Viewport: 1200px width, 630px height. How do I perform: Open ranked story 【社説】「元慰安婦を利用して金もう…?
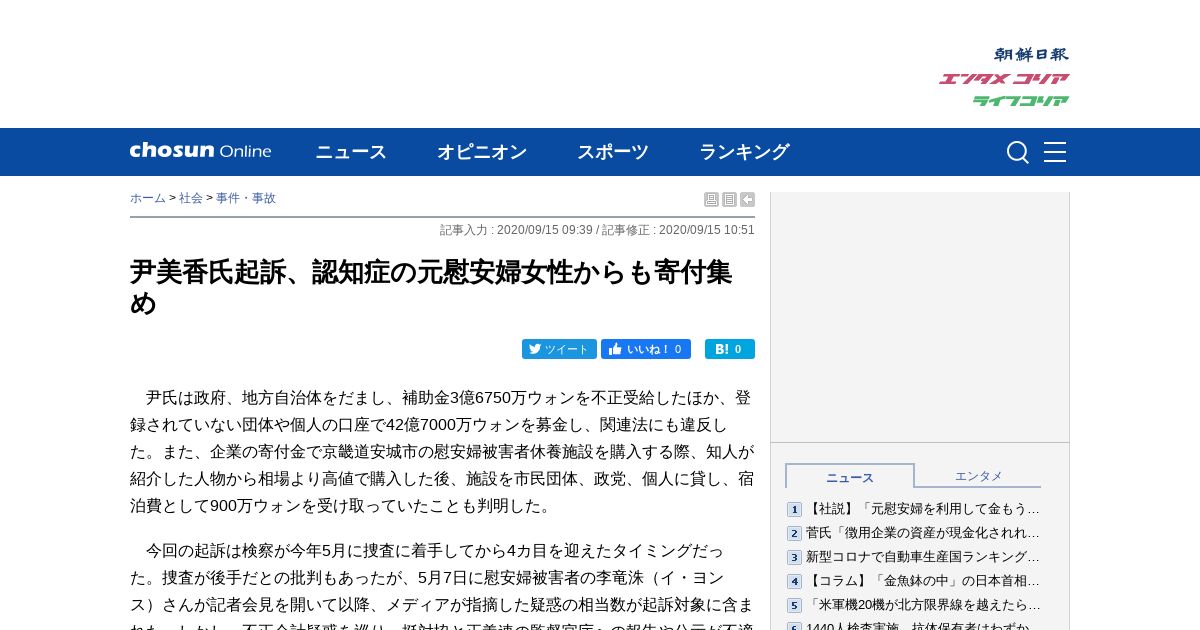point(923,509)
